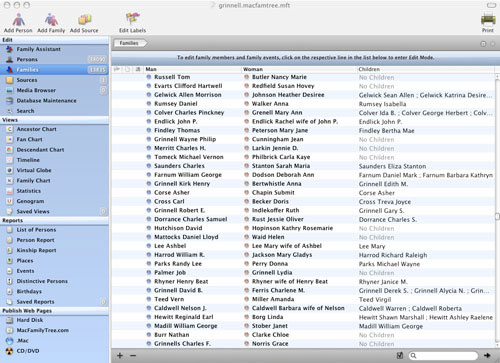This screenshot has width=500, height=363.
Task: Select the Grinnells Charles F. row
Action: pyautogui.click(x=303, y=344)
